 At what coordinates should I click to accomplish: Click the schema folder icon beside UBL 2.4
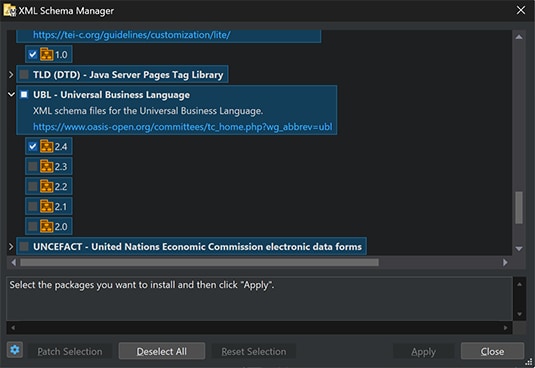(47, 146)
